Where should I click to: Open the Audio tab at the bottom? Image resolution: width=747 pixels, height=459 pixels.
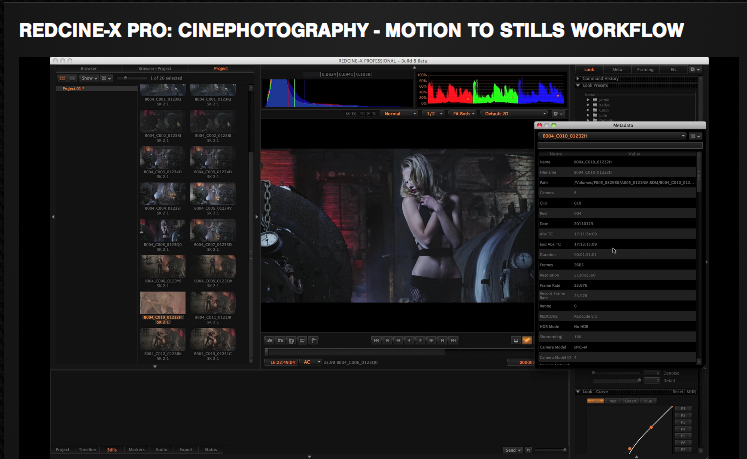point(161,450)
